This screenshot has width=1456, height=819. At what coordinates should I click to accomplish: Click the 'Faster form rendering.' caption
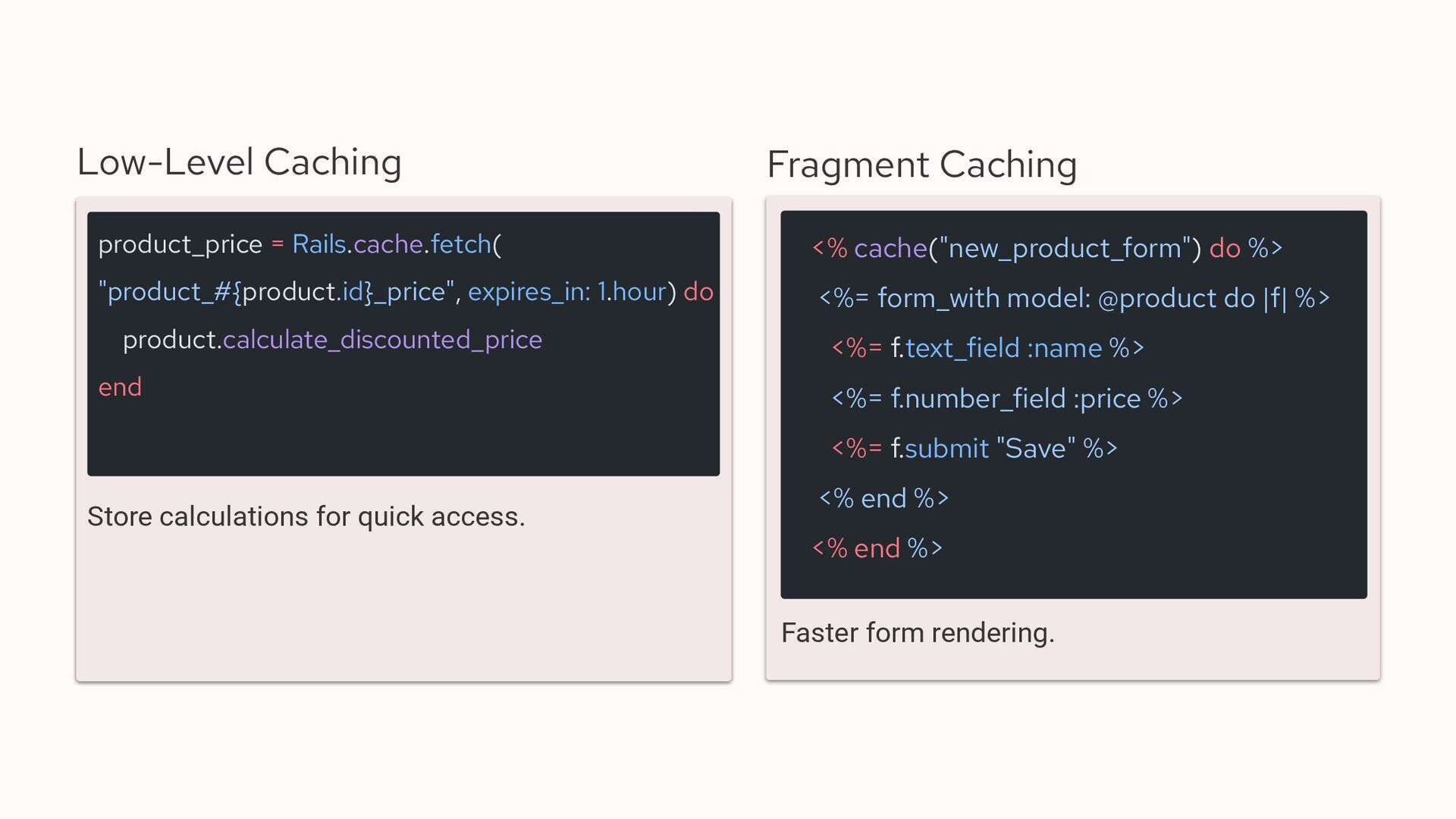918,632
